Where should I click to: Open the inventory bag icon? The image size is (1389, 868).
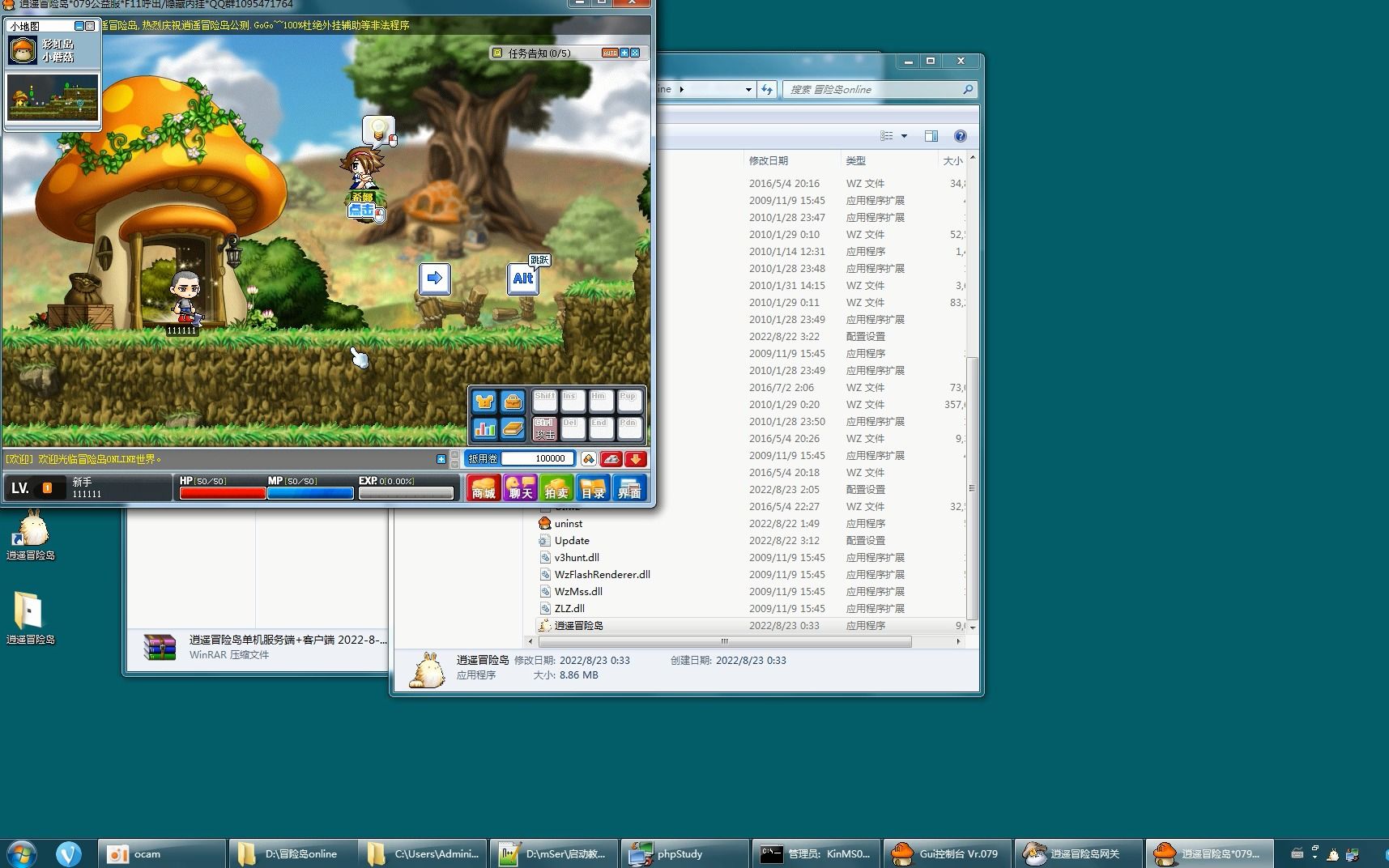(512, 402)
